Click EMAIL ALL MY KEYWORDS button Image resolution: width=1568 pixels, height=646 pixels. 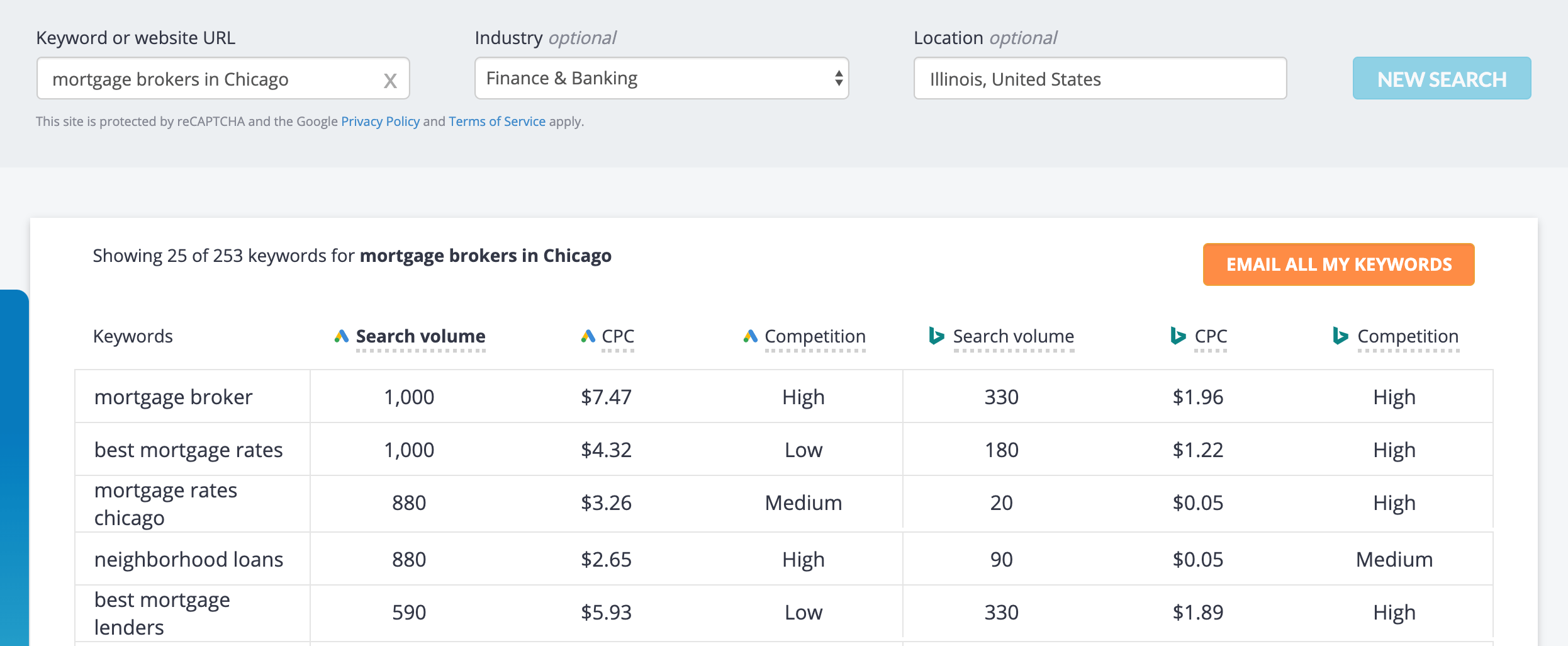[x=1338, y=264]
